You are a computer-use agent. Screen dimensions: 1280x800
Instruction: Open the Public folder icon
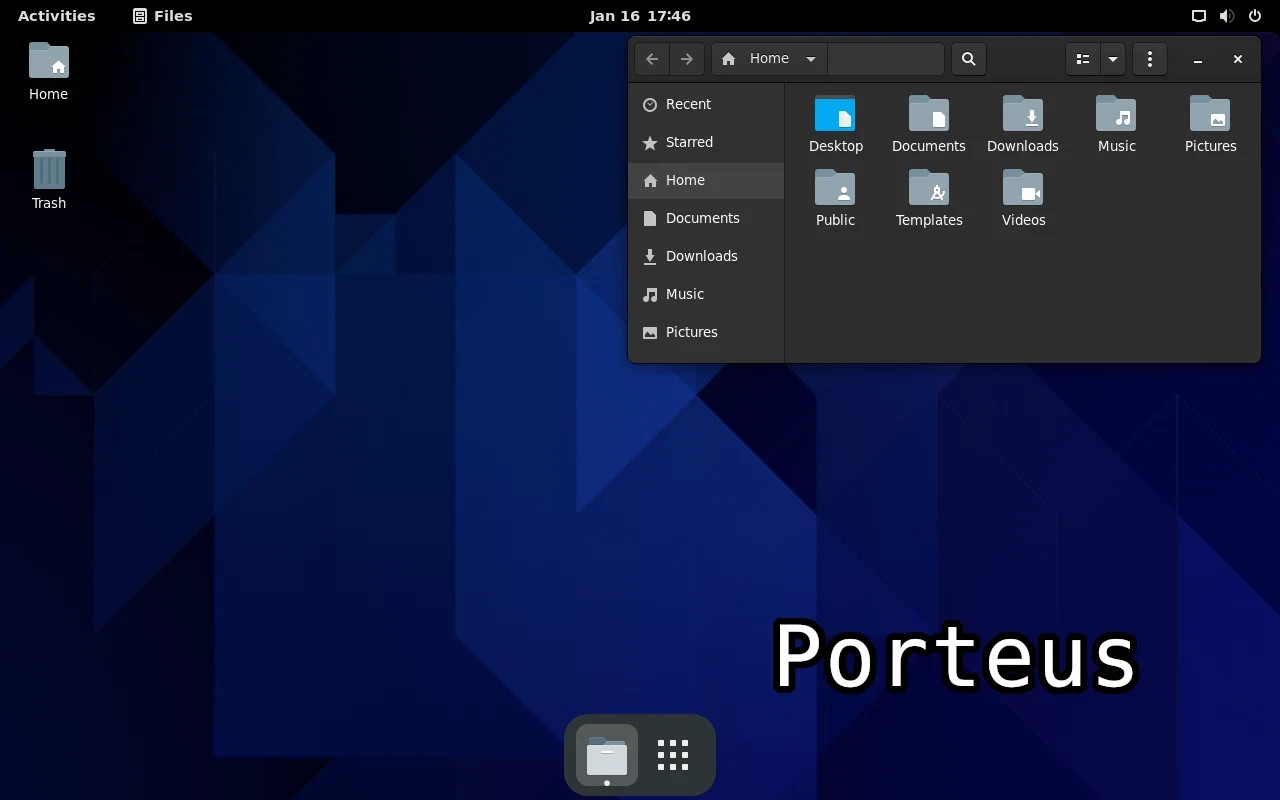click(x=835, y=188)
